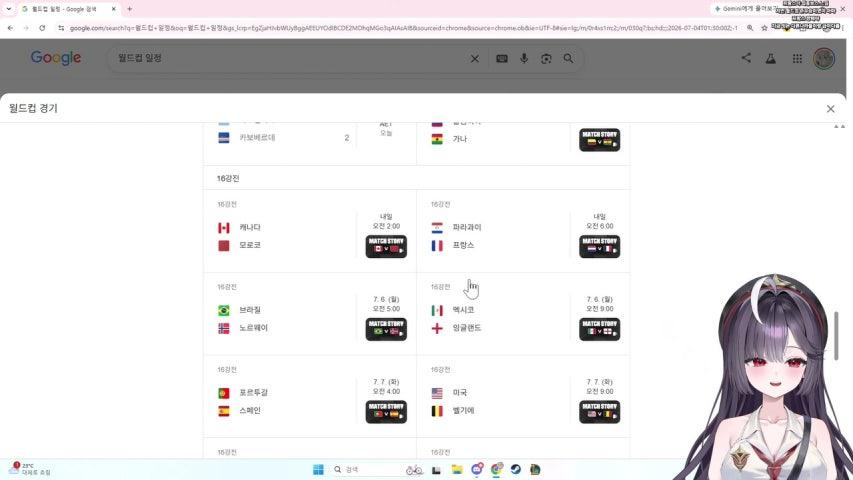Open the on-screen keyboard input tool
853x480 pixels.
[x=502, y=58]
